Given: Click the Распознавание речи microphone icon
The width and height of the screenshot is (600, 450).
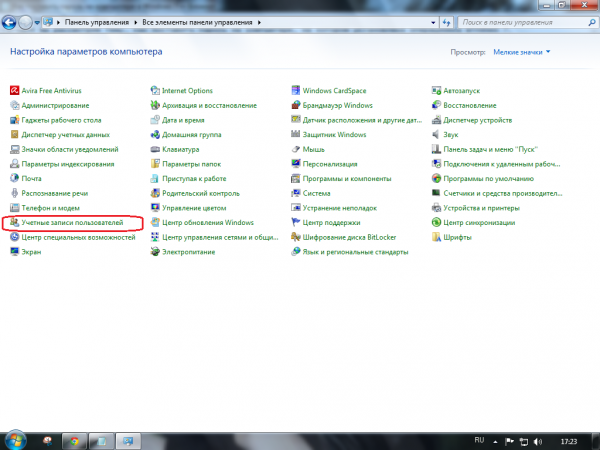Looking at the screenshot, I should click(15, 193).
